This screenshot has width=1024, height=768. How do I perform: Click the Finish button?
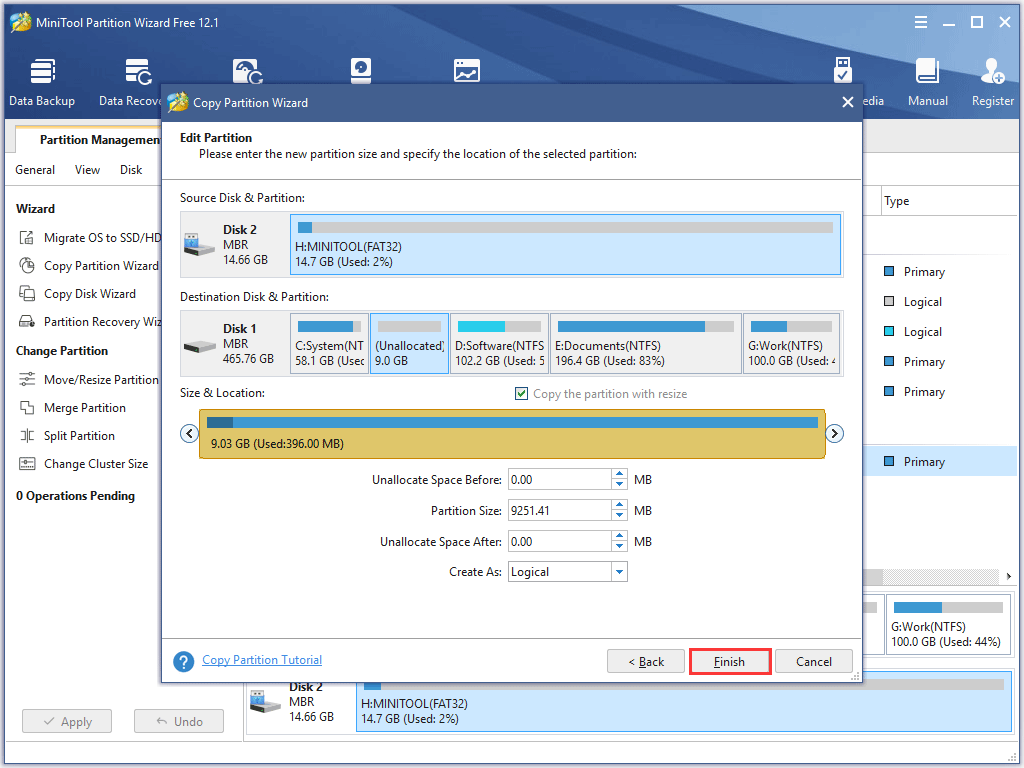pos(729,662)
